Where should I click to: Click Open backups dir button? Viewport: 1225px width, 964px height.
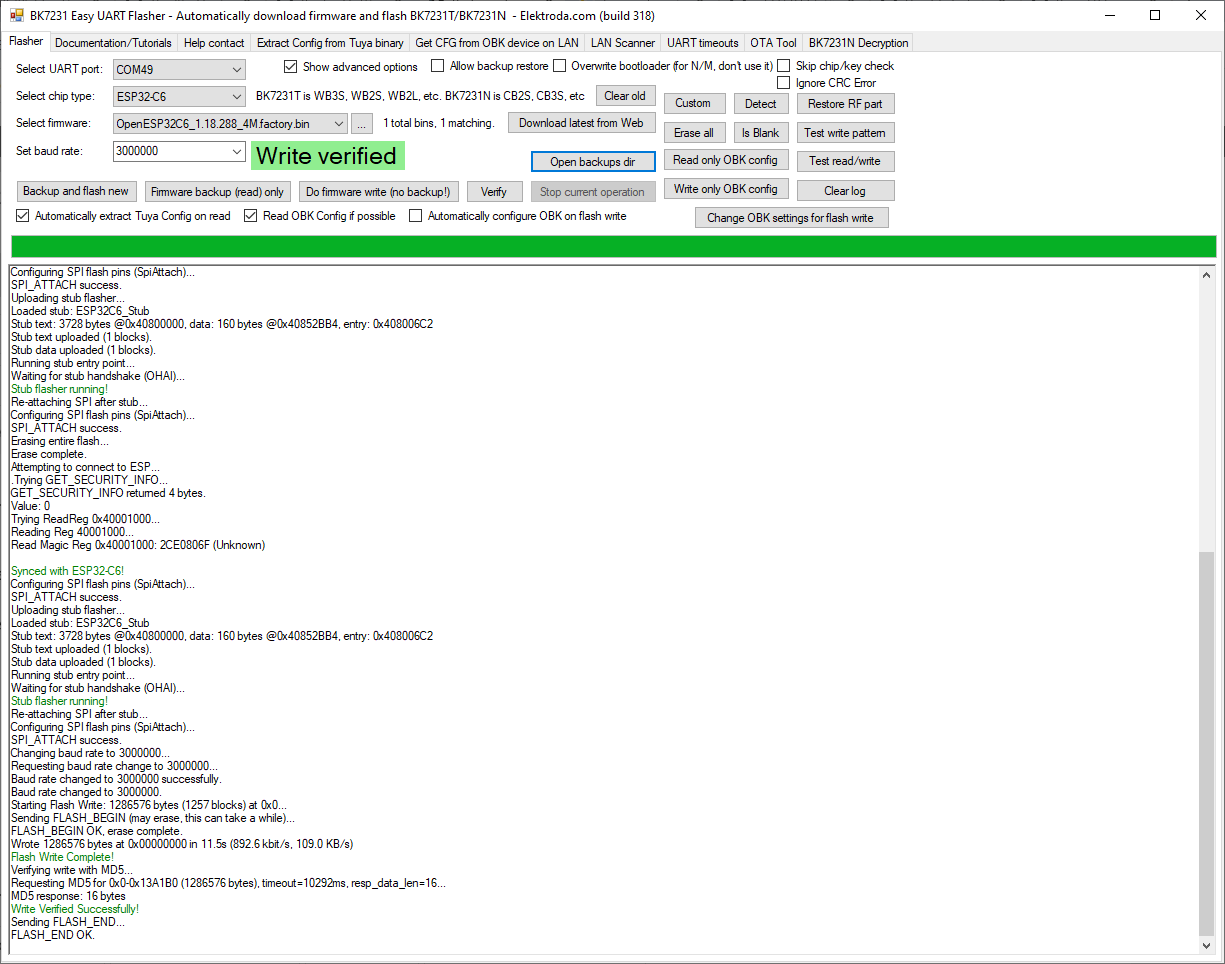(x=593, y=162)
